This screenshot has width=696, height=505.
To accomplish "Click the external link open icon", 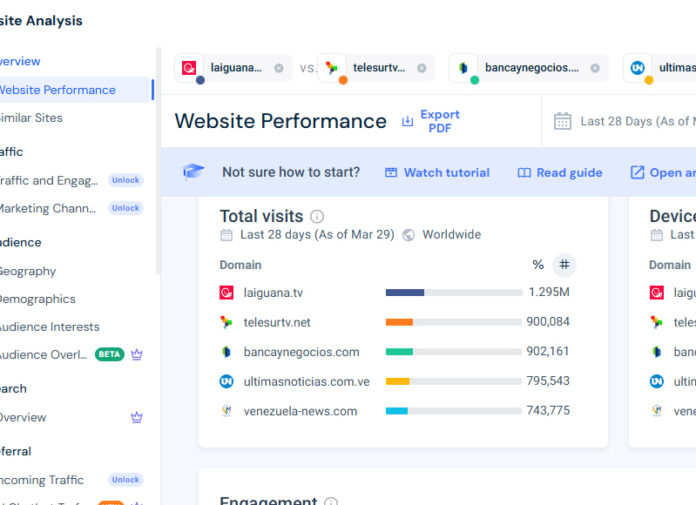I will [x=637, y=173].
